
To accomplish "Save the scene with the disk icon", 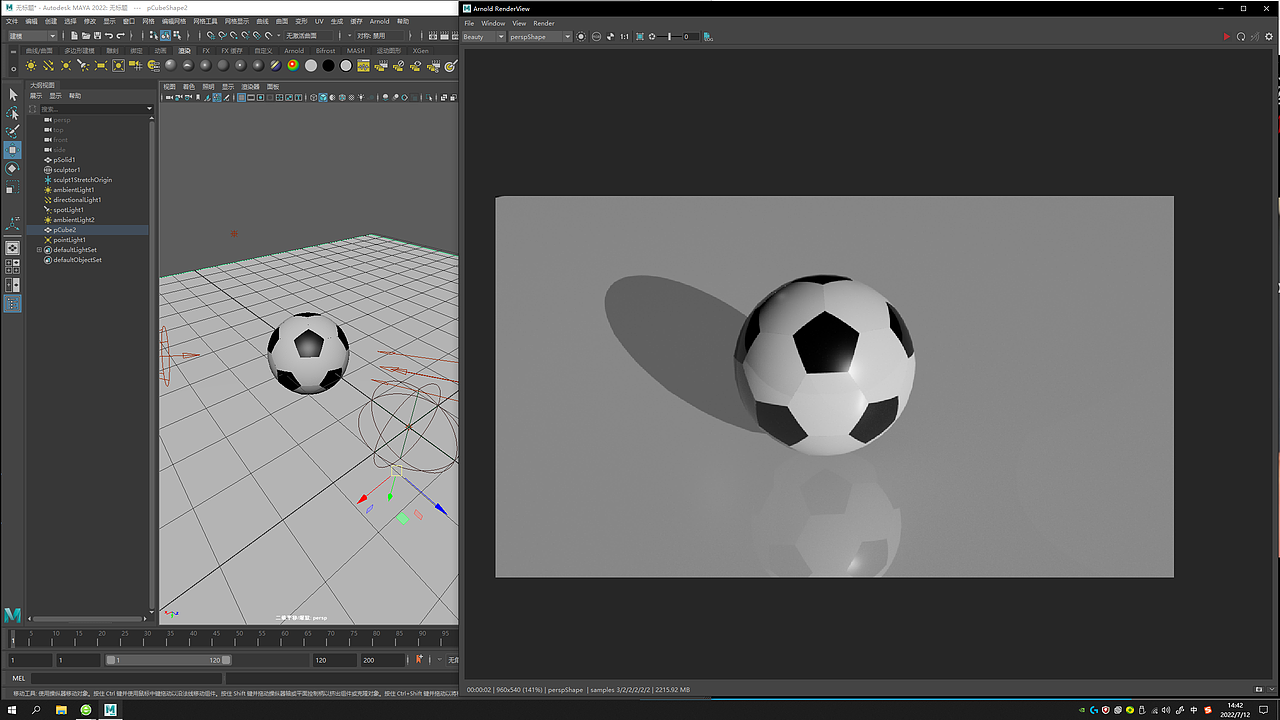I will point(97,36).
